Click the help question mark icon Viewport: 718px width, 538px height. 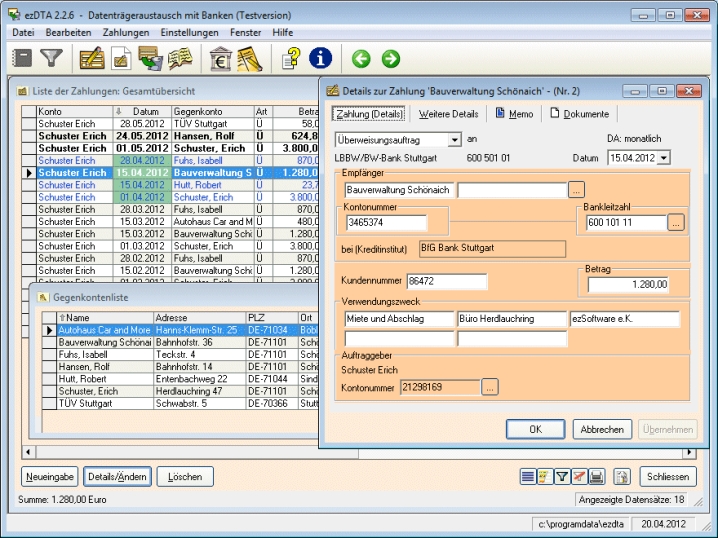pyautogui.click(x=290, y=59)
